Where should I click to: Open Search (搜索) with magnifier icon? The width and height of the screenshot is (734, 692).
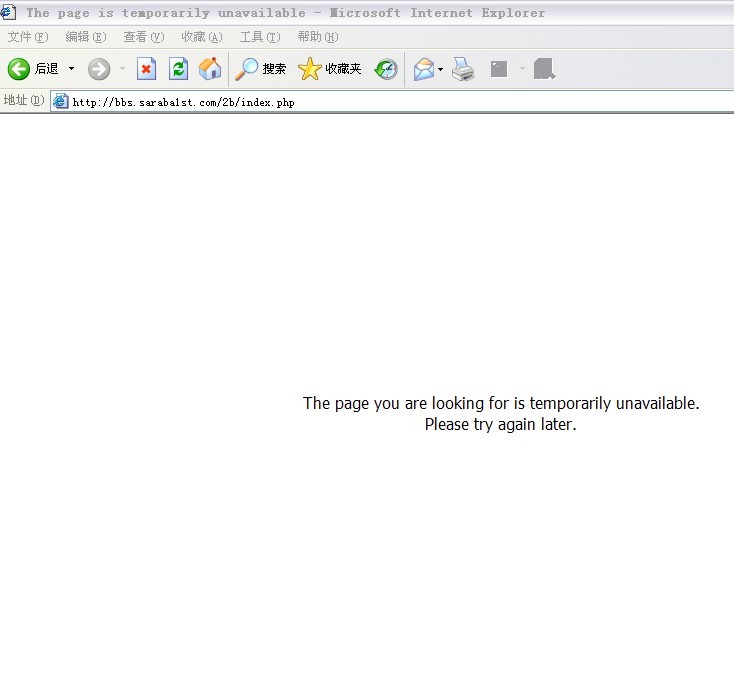tap(261, 69)
